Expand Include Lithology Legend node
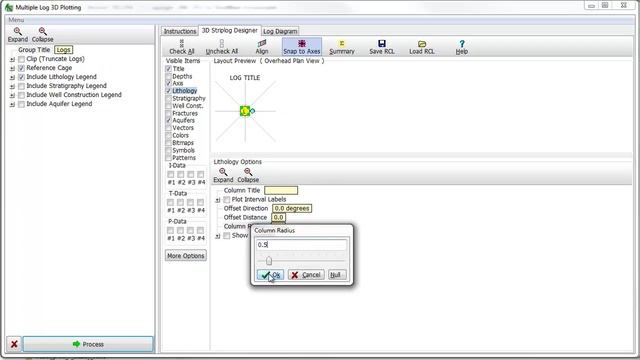 point(12,77)
